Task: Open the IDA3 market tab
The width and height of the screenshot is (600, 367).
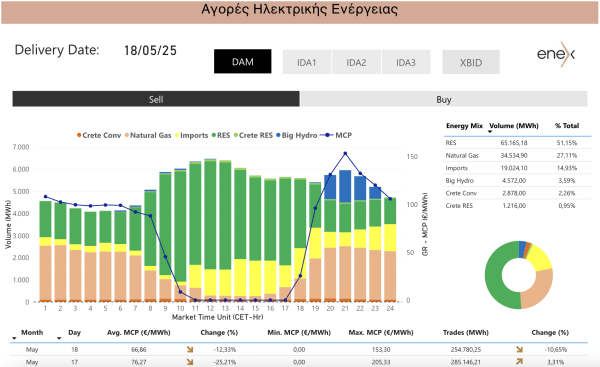Action: point(406,62)
